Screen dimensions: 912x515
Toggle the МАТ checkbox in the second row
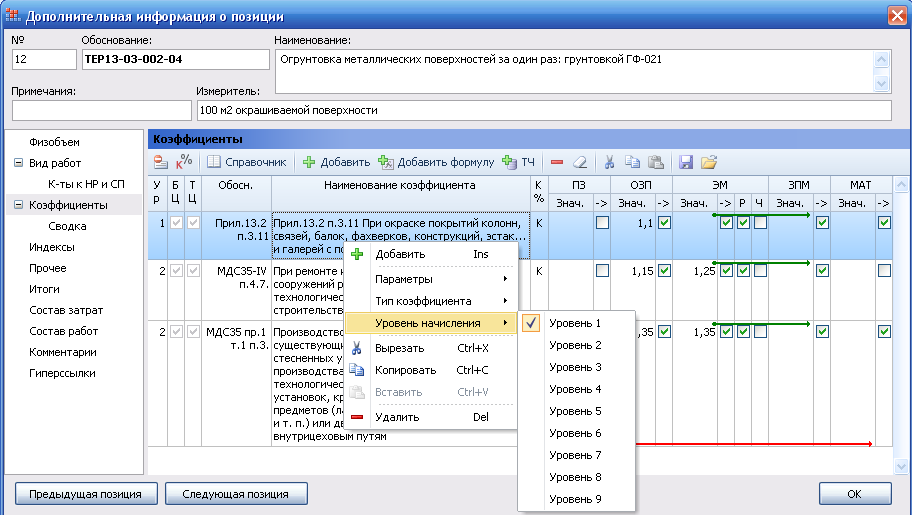point(884,271)
